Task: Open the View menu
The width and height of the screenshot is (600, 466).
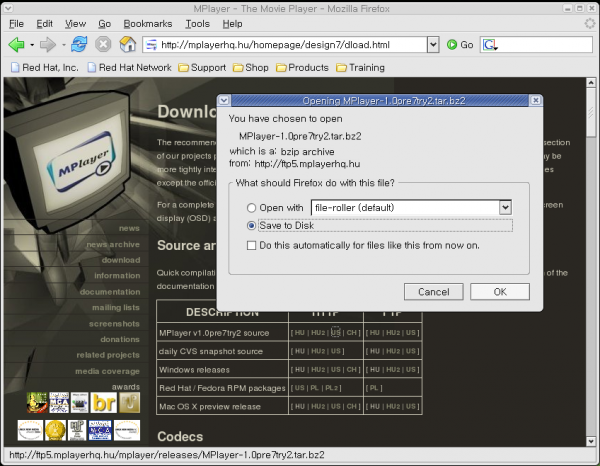Action: tap(75, 24)
